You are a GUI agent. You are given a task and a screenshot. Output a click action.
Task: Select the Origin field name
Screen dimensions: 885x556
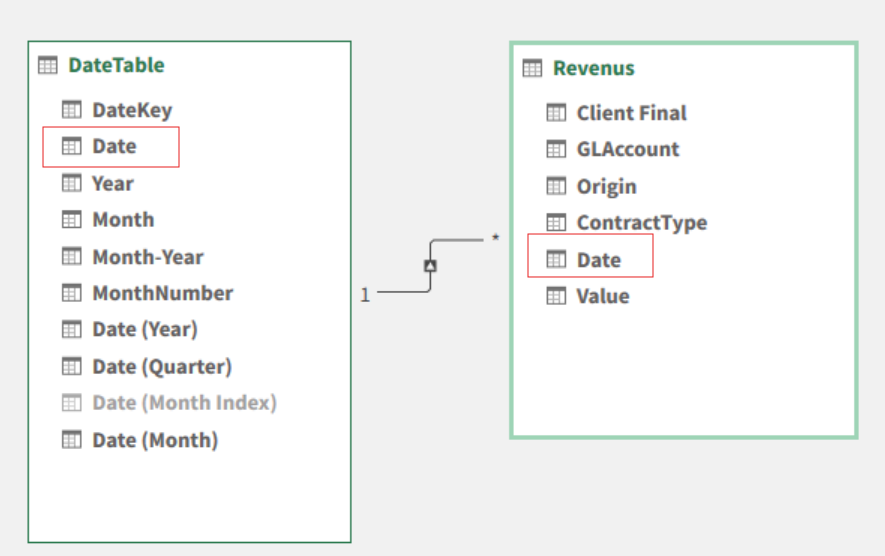point(607,187)
